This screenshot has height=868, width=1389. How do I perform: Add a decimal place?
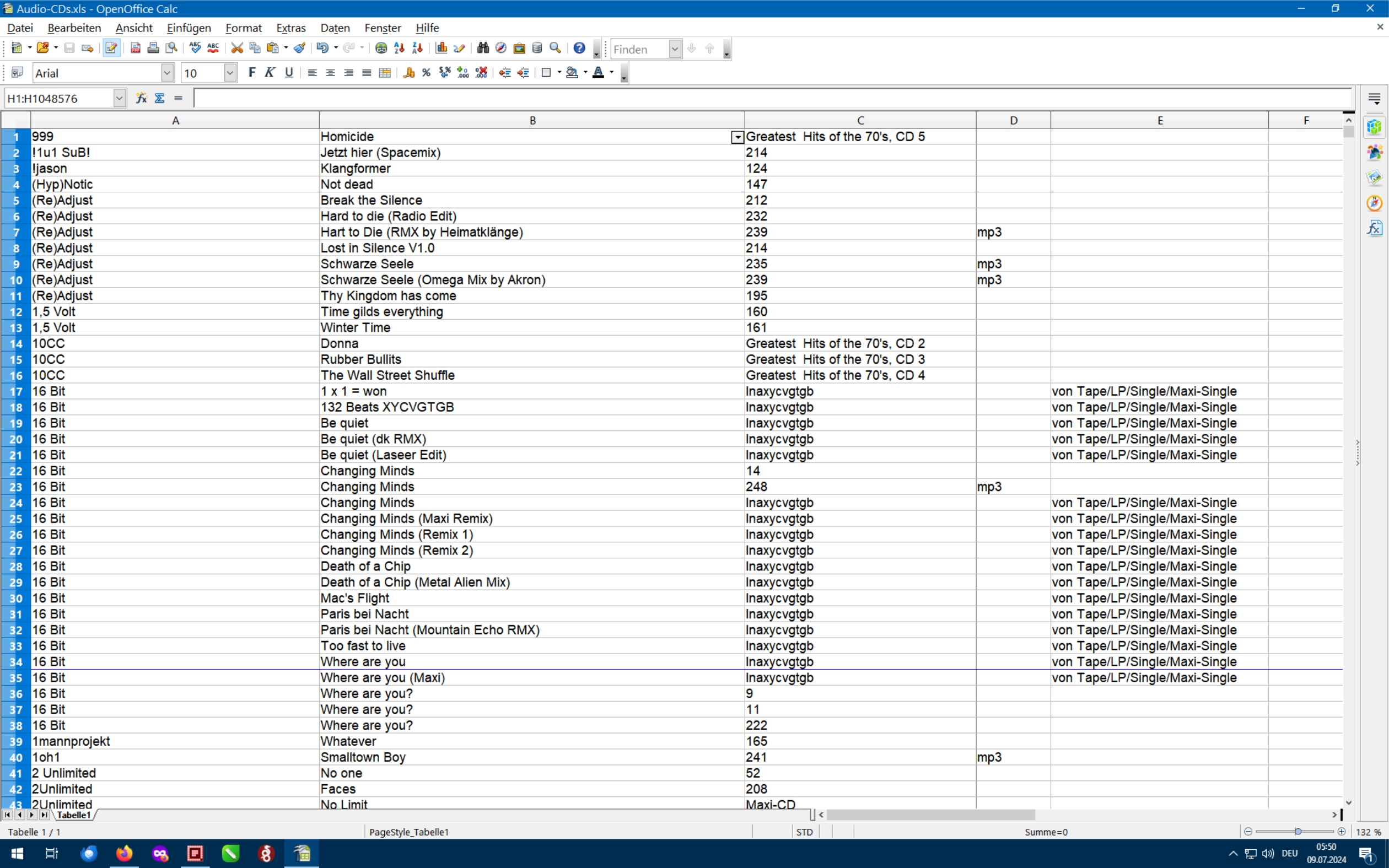point(463,73)
